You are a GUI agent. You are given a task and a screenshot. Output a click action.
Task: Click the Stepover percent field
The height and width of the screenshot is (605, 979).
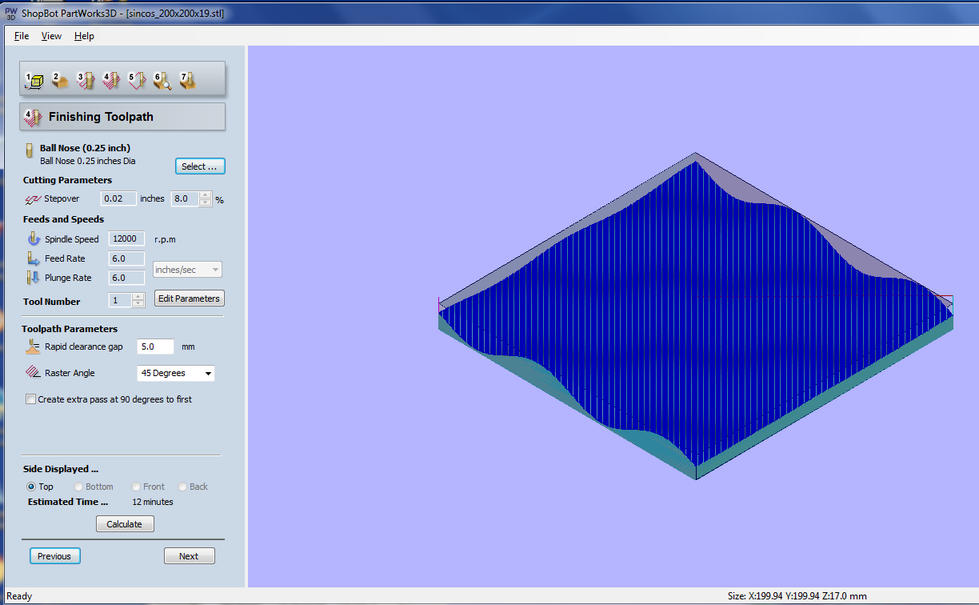click(x=185, y=199)
